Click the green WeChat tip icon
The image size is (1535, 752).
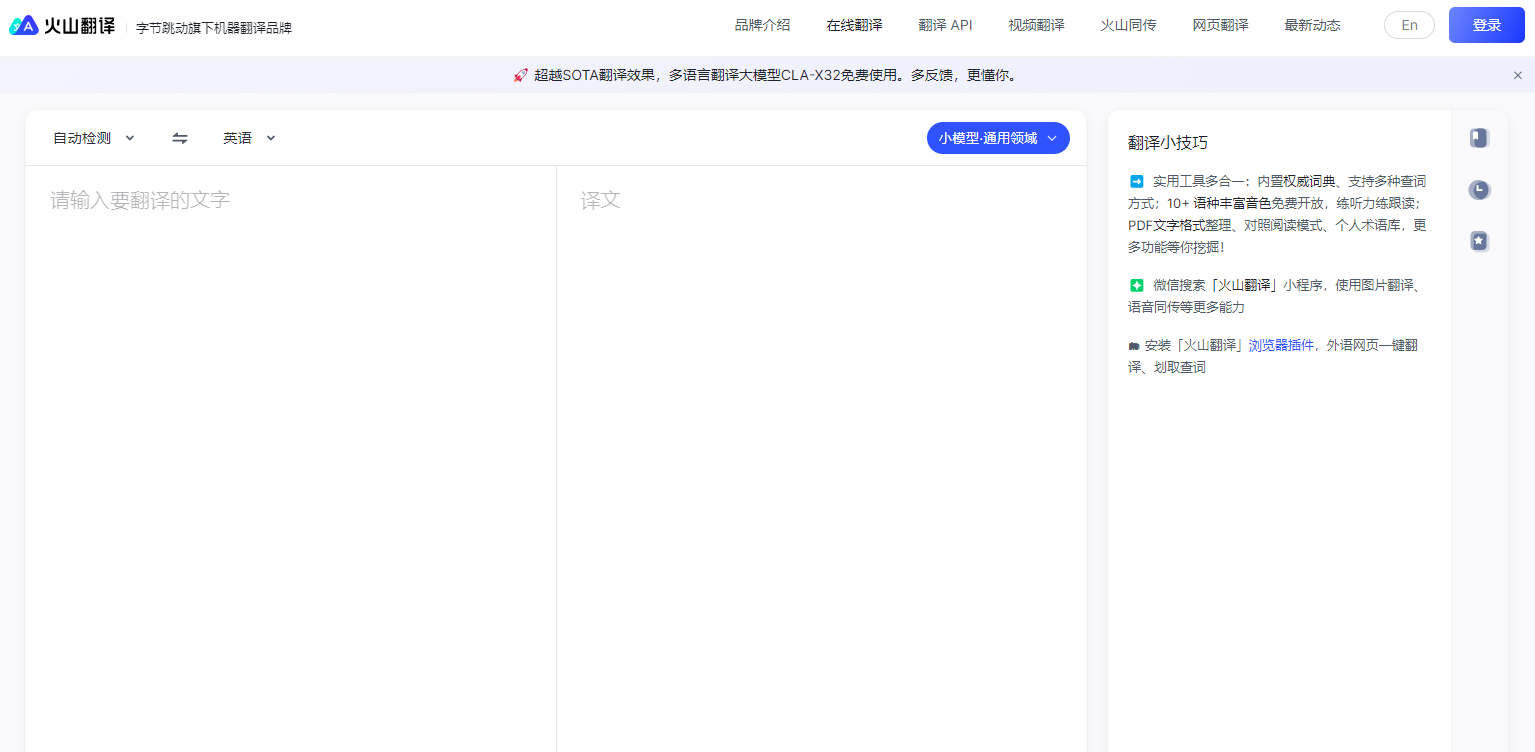pos(1136,285)
